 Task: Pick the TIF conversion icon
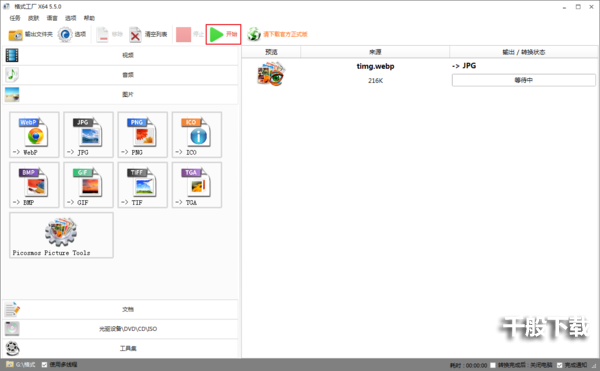(x=143, y=185)
